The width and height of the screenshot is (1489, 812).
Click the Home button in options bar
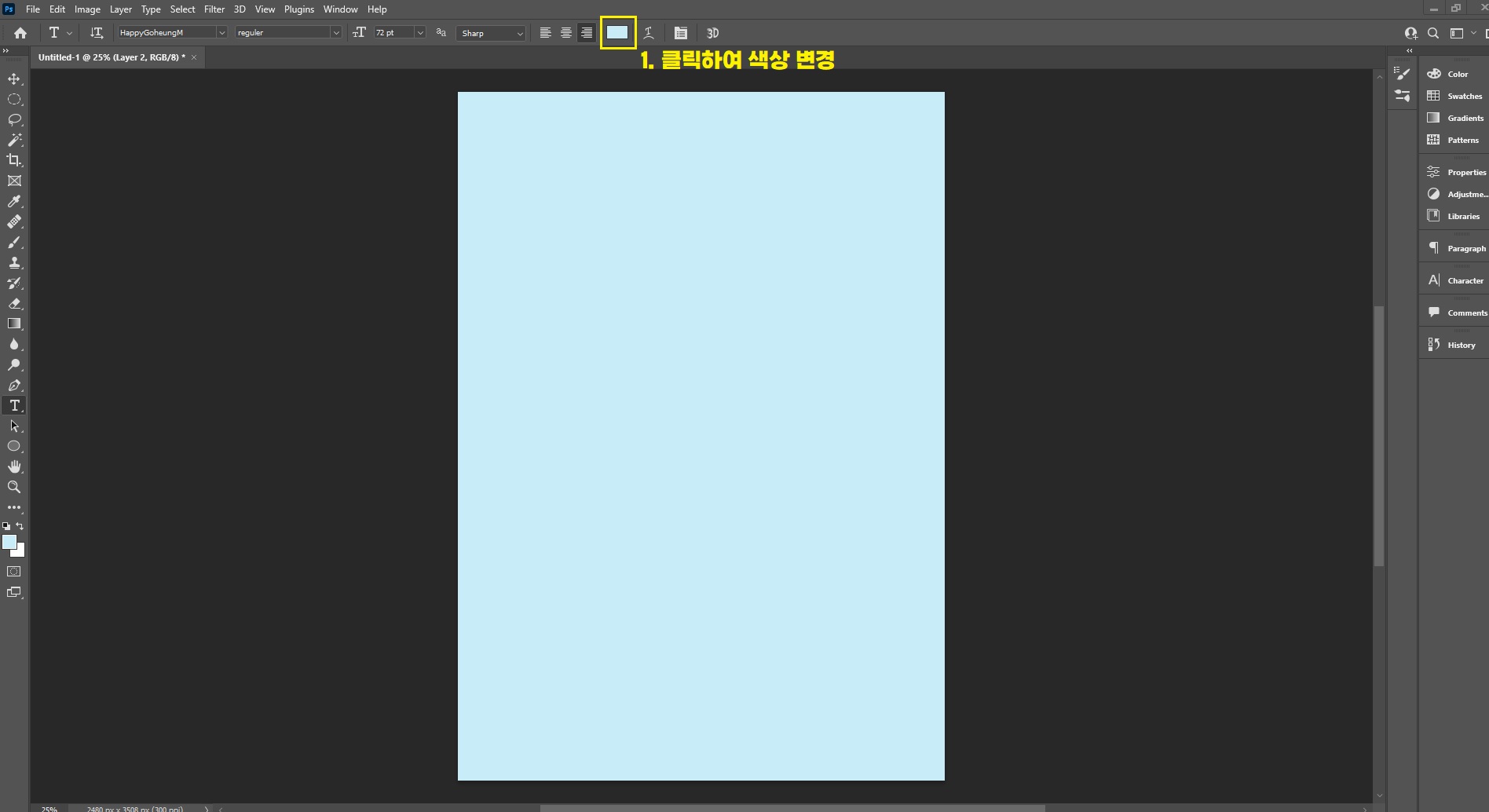tap(20, 33)
